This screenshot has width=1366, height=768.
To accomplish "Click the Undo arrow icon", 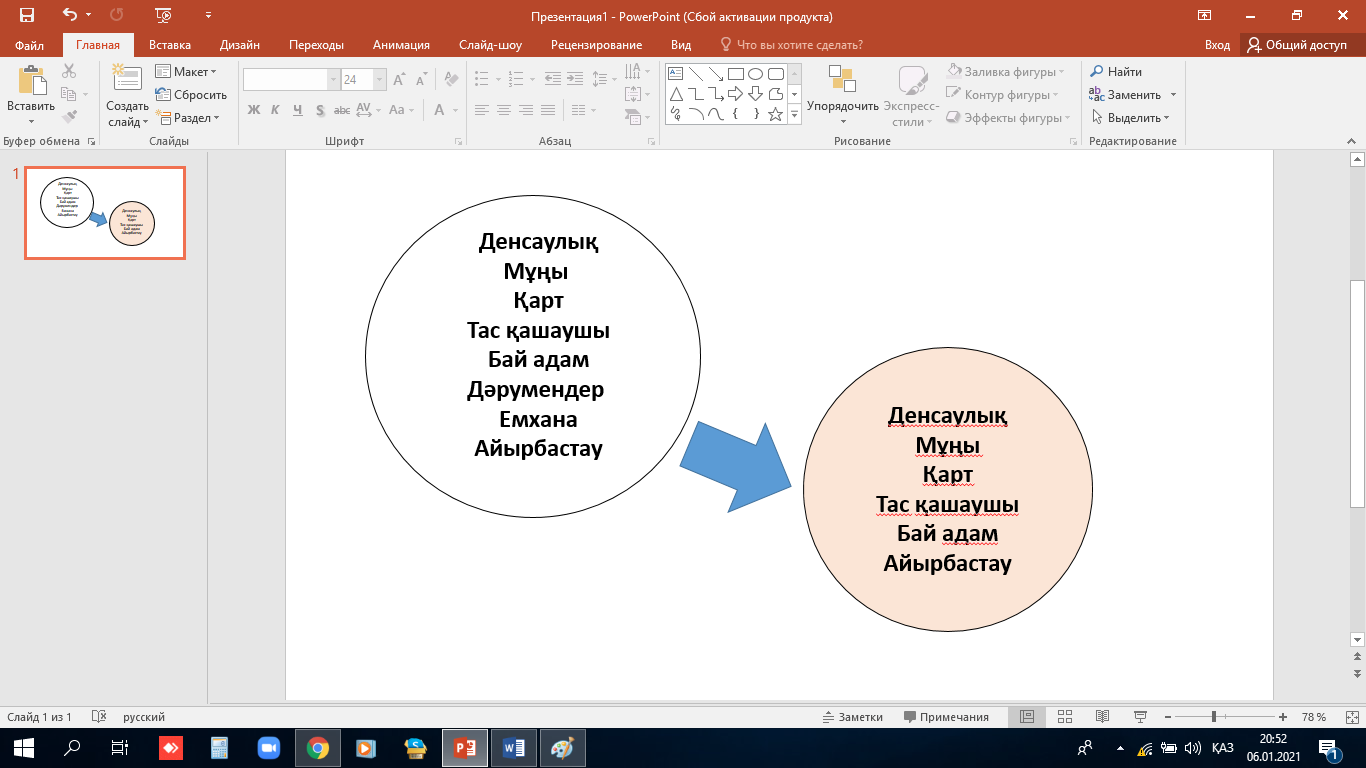I will pos(70,16).
